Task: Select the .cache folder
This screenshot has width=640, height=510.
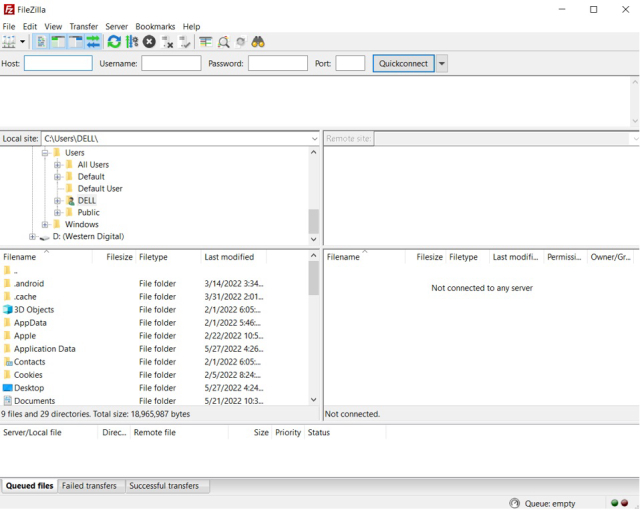Action: click(25, 297)
